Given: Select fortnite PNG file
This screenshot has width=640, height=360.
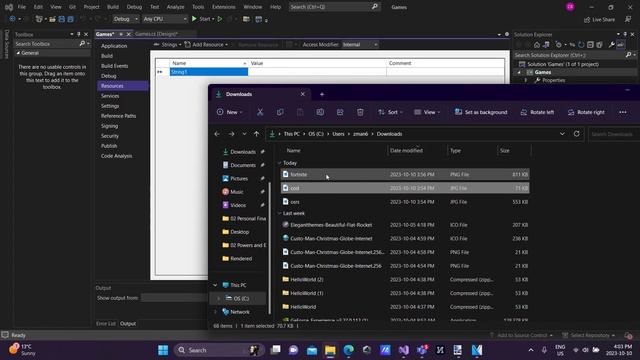Looking at the screenshot, I should (405, 174).
